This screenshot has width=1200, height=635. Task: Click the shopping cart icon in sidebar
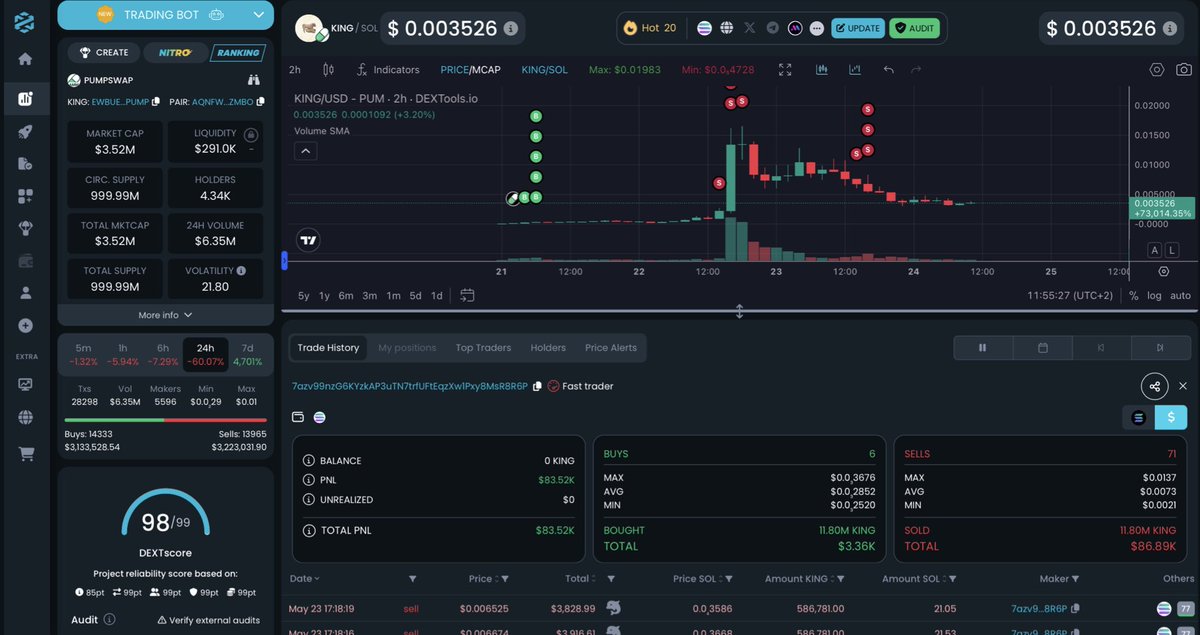tap(25, 454)
